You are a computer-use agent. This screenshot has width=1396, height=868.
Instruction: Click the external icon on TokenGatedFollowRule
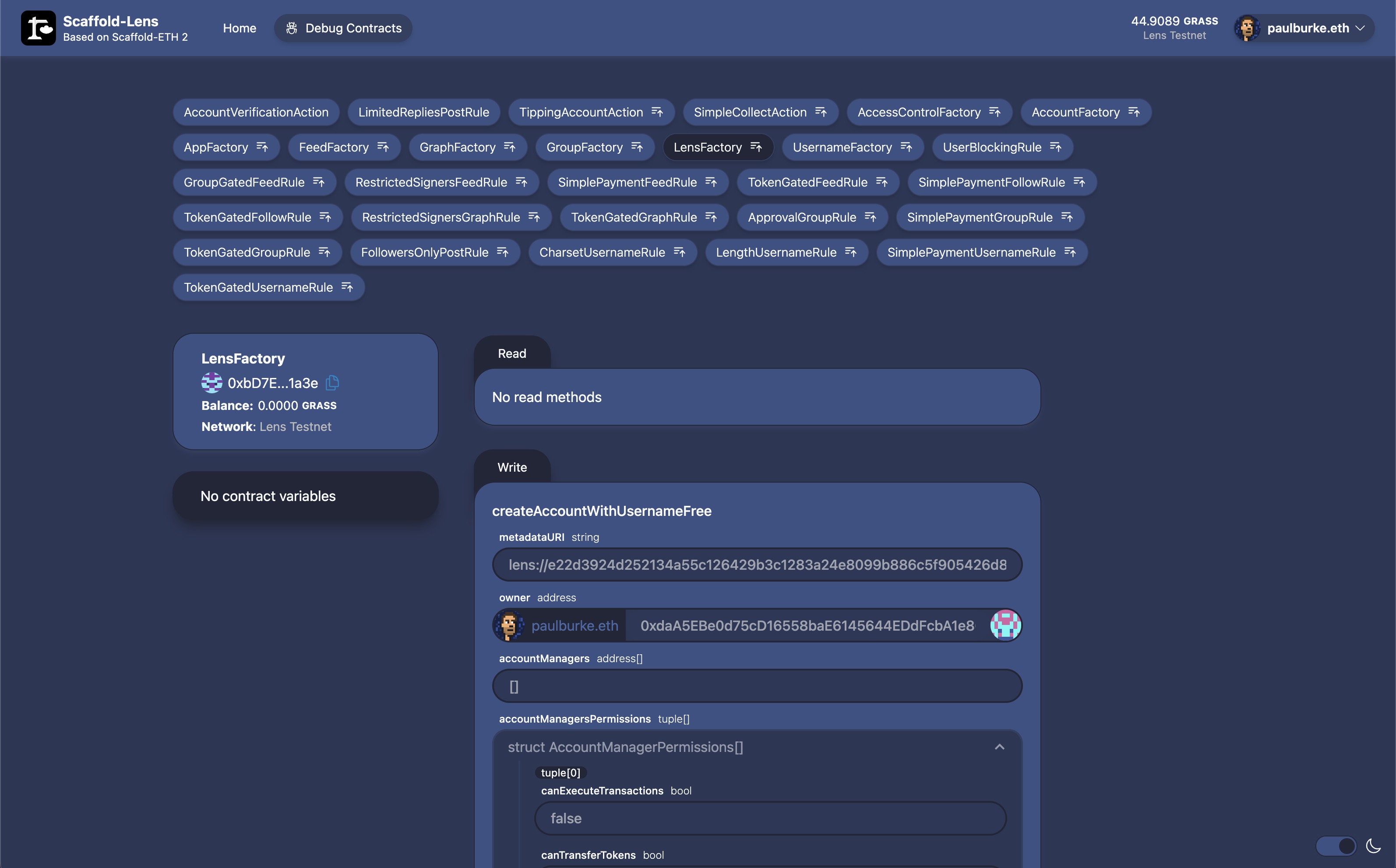325,217
